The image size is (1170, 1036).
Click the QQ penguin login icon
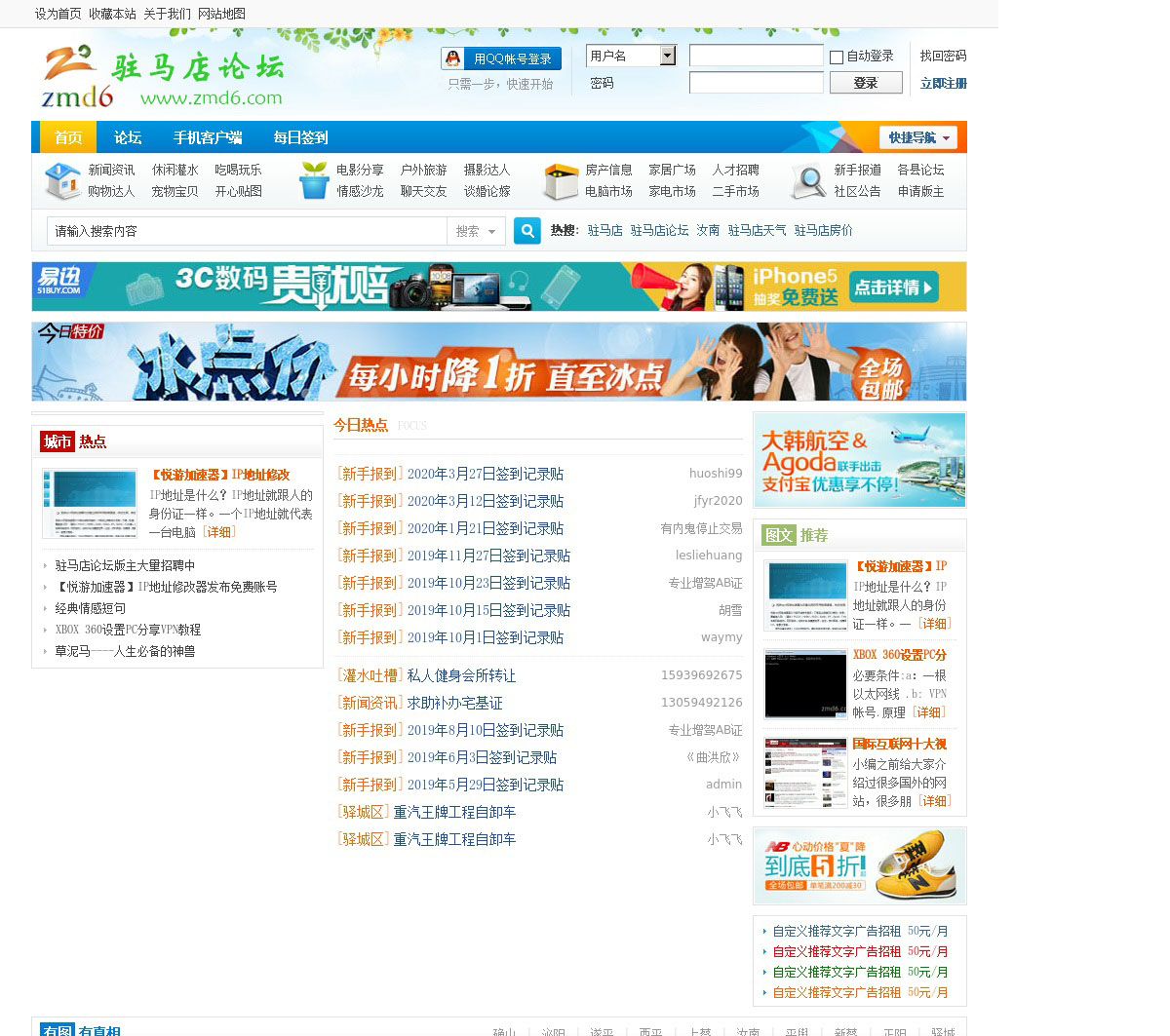(452, 58)
